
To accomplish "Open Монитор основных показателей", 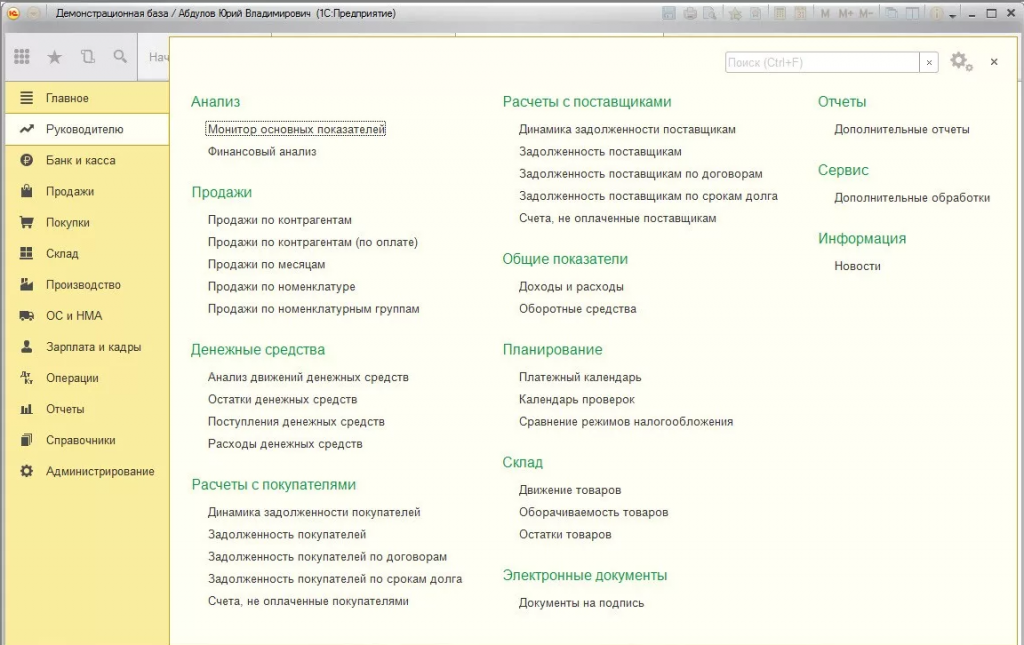I will coord(296,129).
